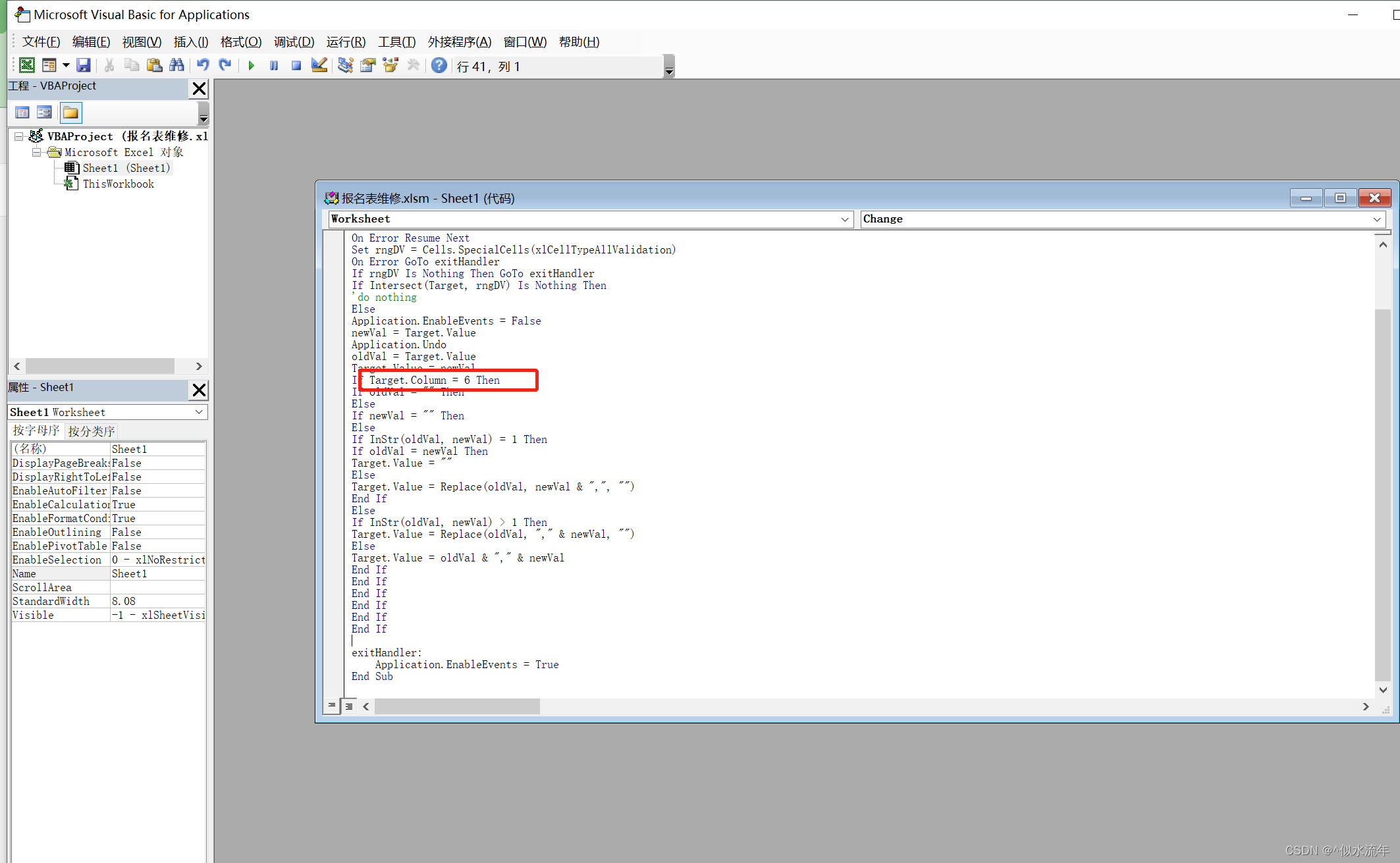Click the View Code icon in project panel
This screenshot has width=1400, height=863.
click(x=22, y=113)
